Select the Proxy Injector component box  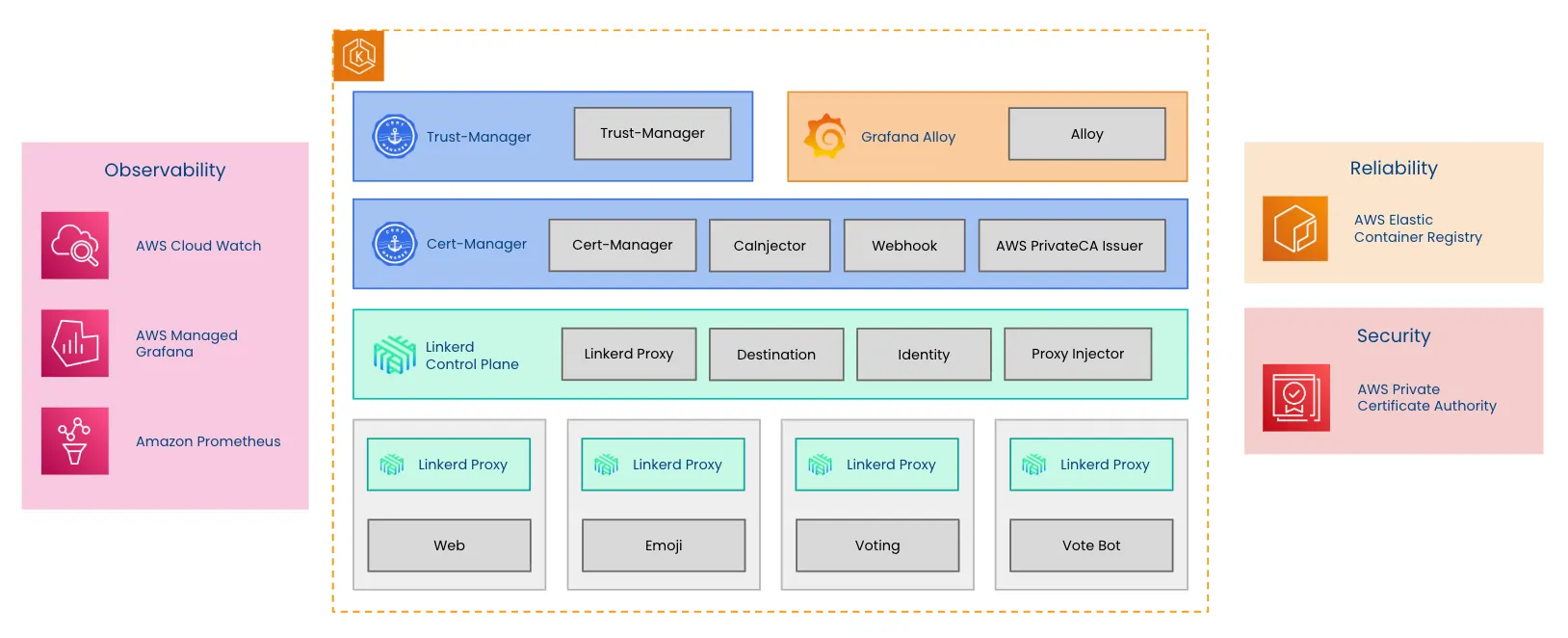point(1078,355)
